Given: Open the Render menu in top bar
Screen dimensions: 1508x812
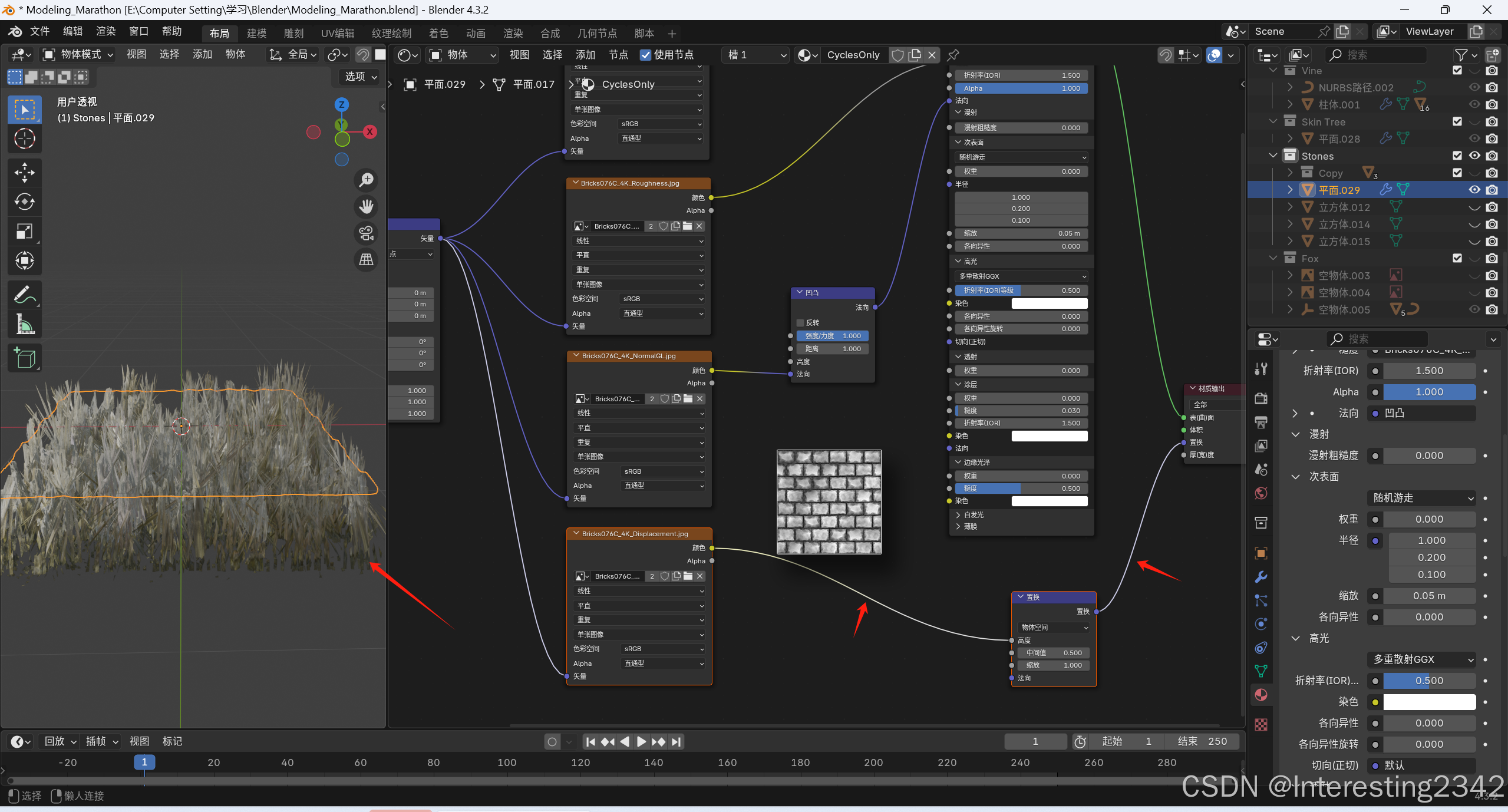Looking at the screenshot, I should 106,31.
